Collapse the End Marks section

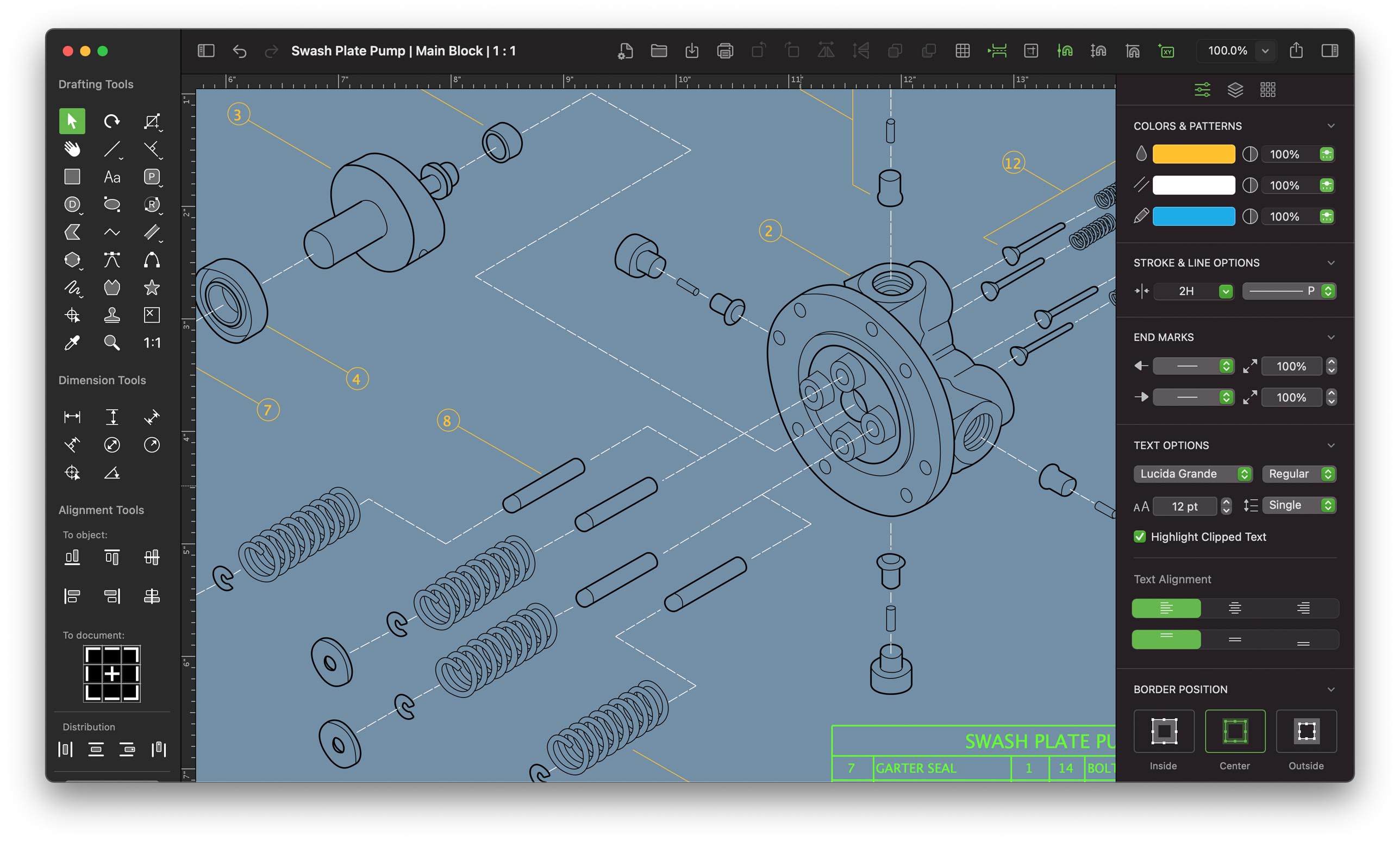click(x=1332, y=336)
